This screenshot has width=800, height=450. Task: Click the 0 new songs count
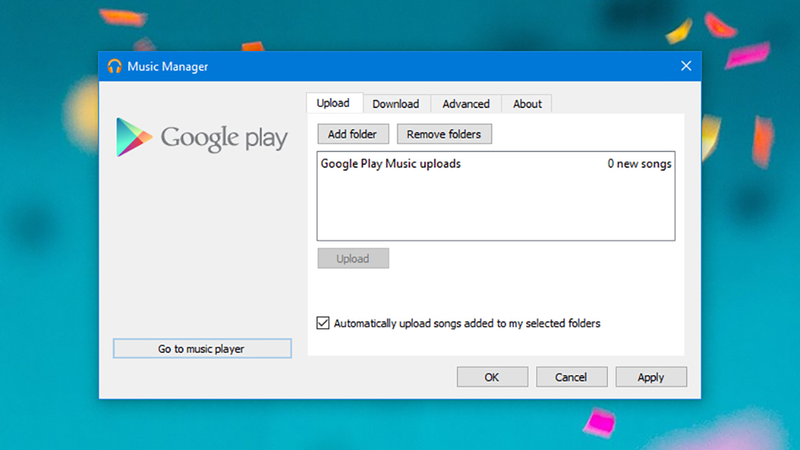point(639,164)
